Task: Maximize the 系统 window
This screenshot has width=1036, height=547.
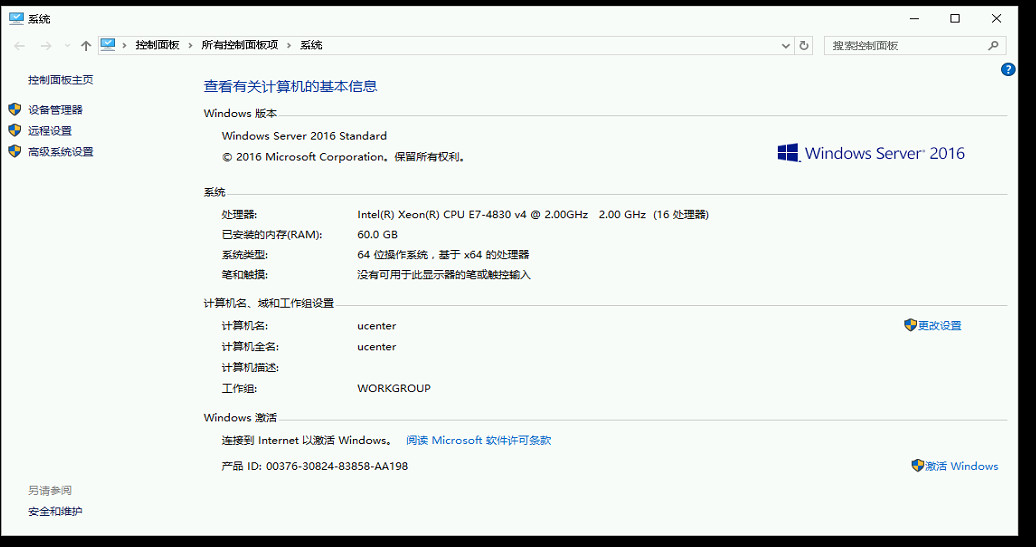Action: (x=955, y=18)
